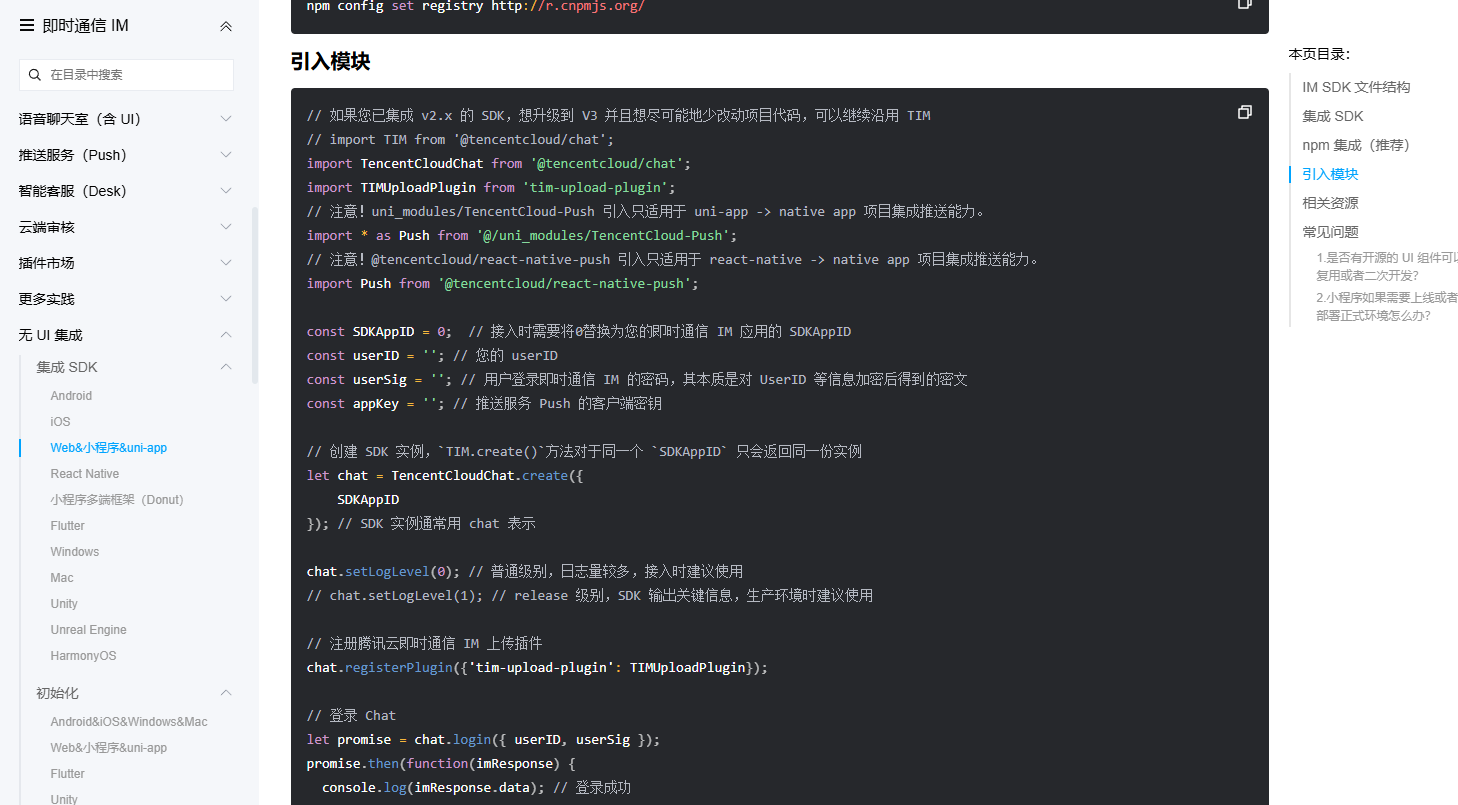
Task: Open Android under 集成 SDK
Action: click(71, 396)
